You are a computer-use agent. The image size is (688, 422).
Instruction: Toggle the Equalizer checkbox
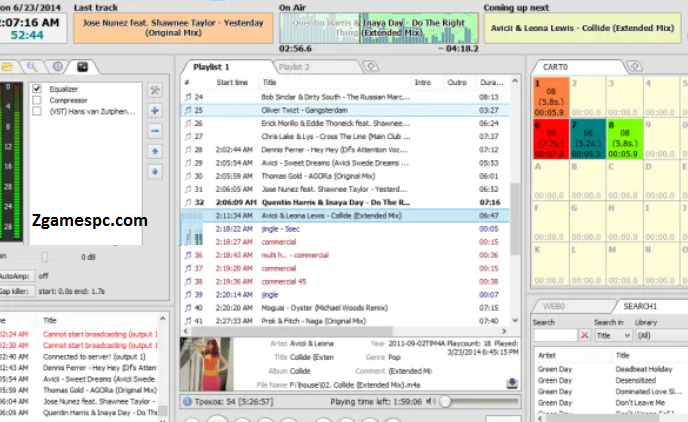coord(37,89)
